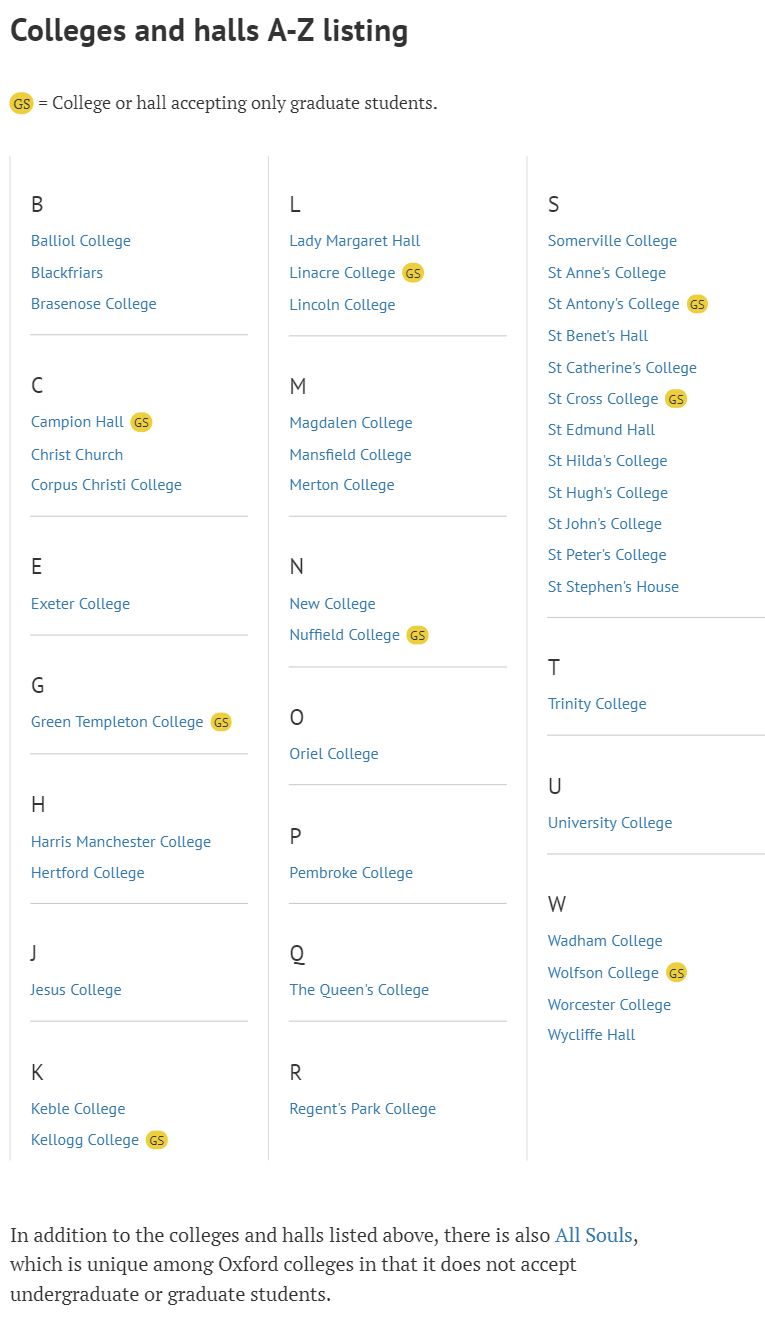The height and width of the screenshot is (1321, 765).
Task: Click the GS badge beside St Antony's College
Action: click(697, 304)
